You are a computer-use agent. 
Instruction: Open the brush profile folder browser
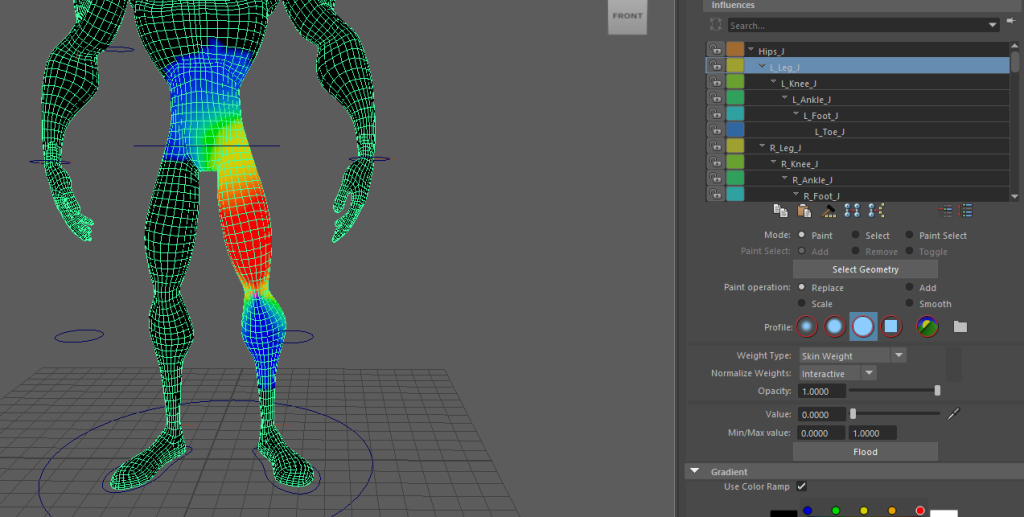pos(960,327)
